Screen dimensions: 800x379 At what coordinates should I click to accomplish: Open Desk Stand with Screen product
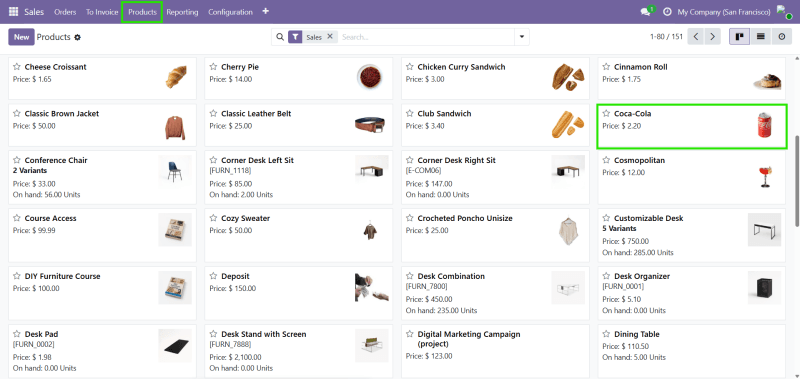click(x=263, y=334)
